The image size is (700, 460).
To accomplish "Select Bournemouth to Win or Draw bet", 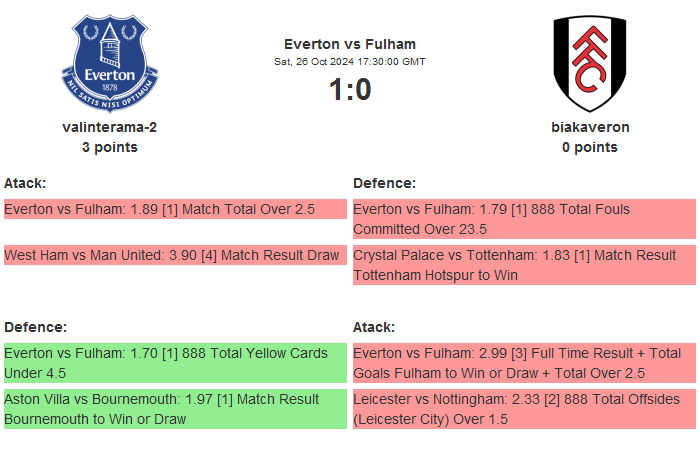I will pyautogui.click(x=175, y=409).
